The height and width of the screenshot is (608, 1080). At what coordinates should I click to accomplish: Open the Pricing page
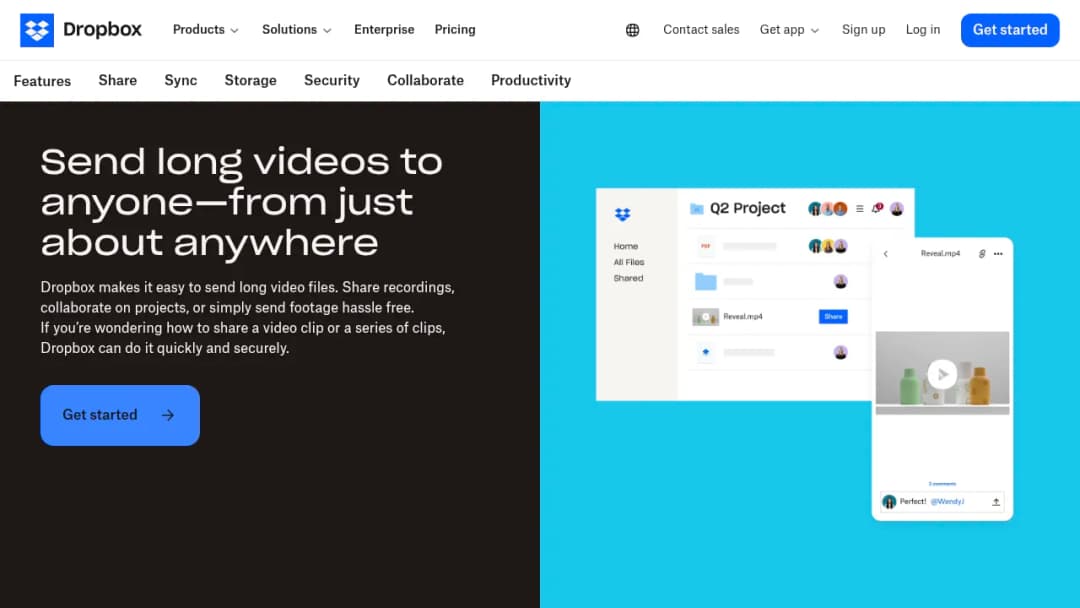point(455,30)
